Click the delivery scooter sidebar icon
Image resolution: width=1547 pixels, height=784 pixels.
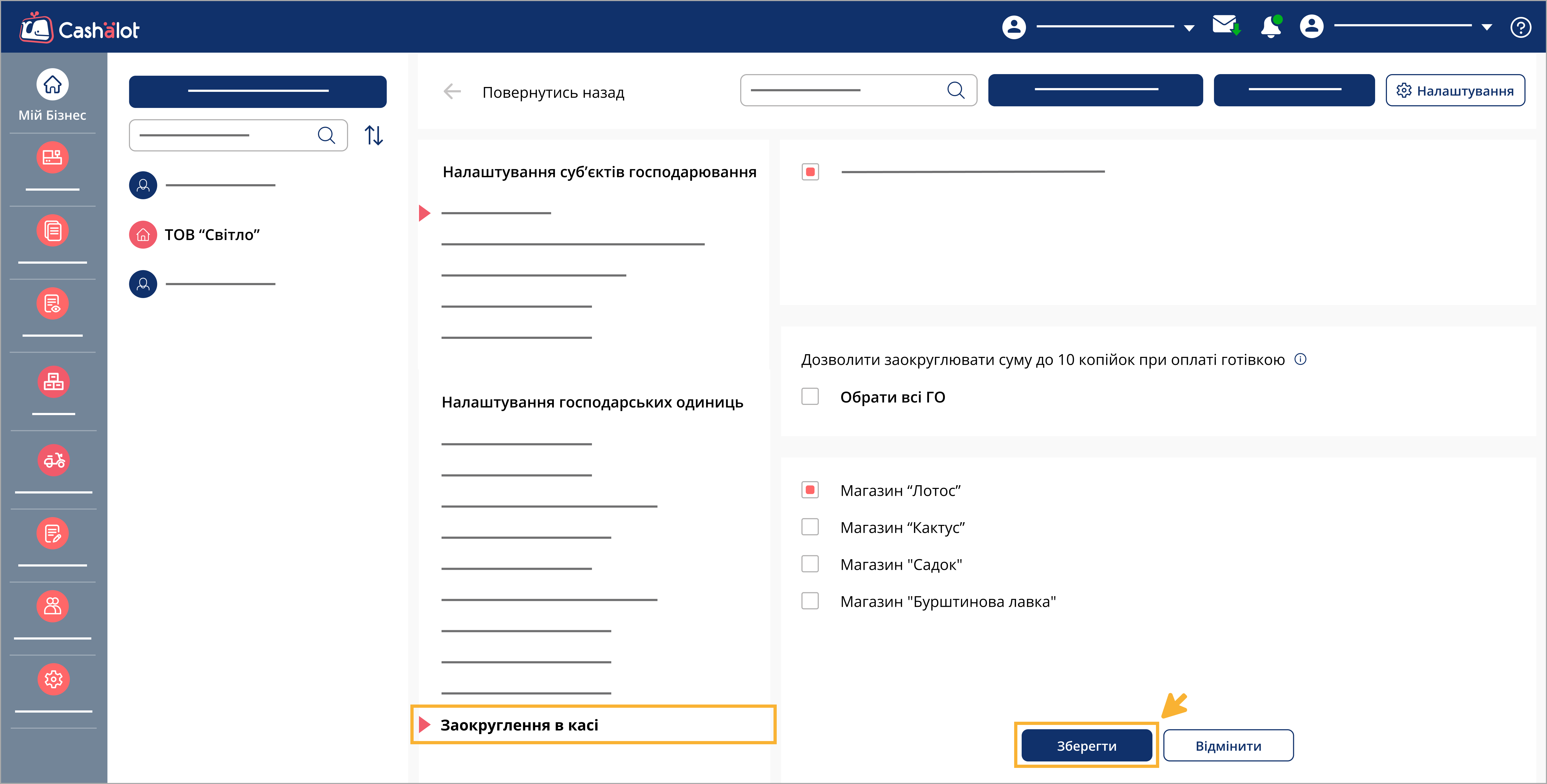(53, 460)
